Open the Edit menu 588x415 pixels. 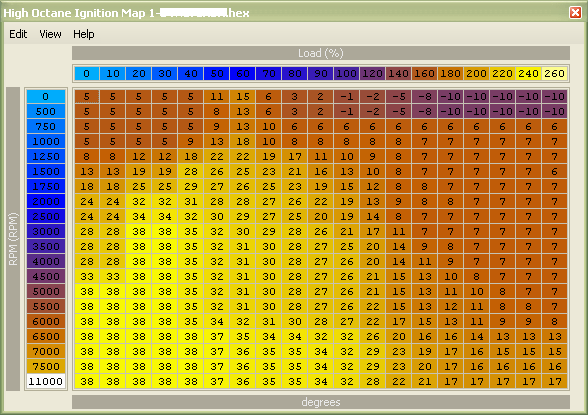coord(18,34)
